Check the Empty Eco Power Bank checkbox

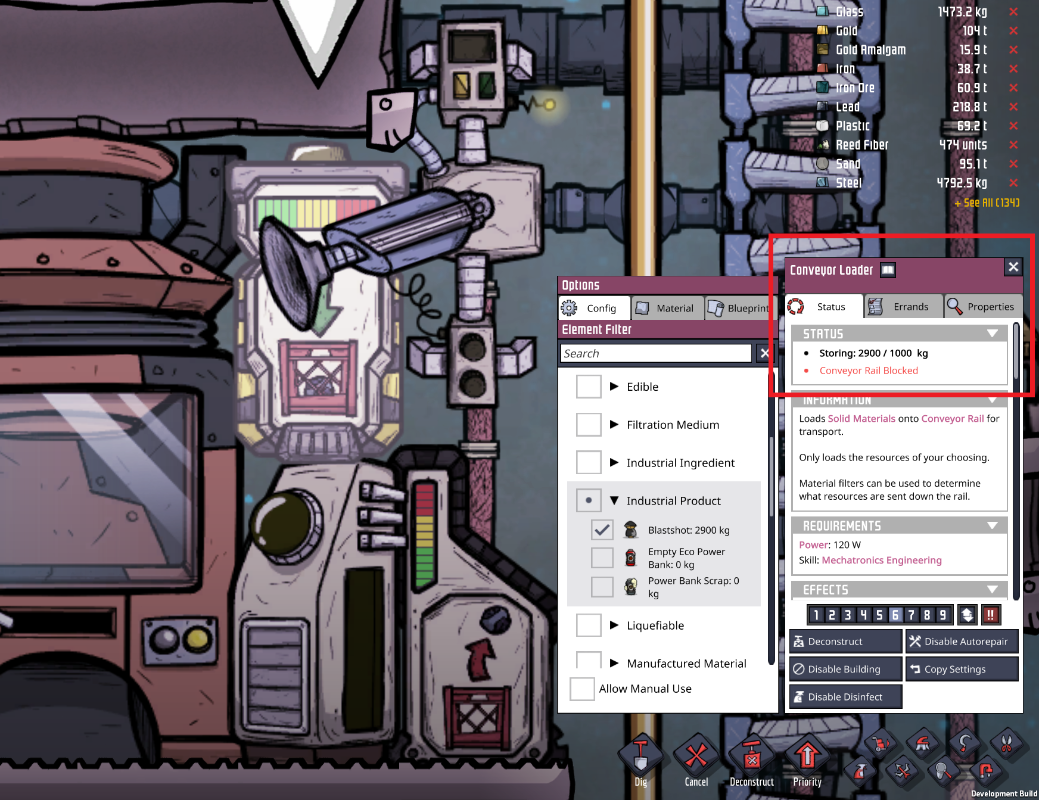pos(602,557)
